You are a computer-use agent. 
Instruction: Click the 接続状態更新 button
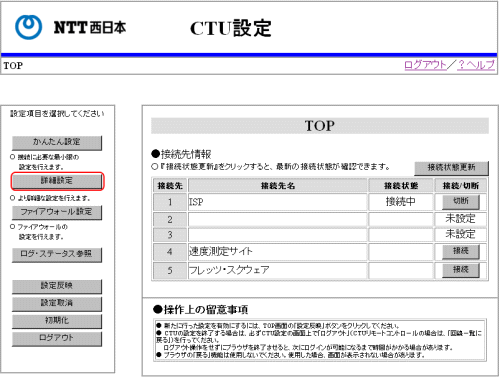(451, 168)
